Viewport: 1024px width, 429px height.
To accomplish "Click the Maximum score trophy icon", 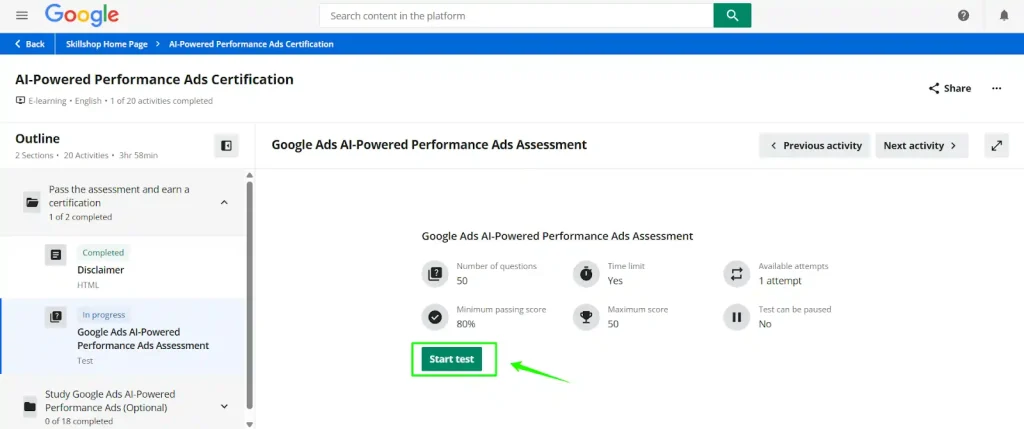I will tap(586, 317).
